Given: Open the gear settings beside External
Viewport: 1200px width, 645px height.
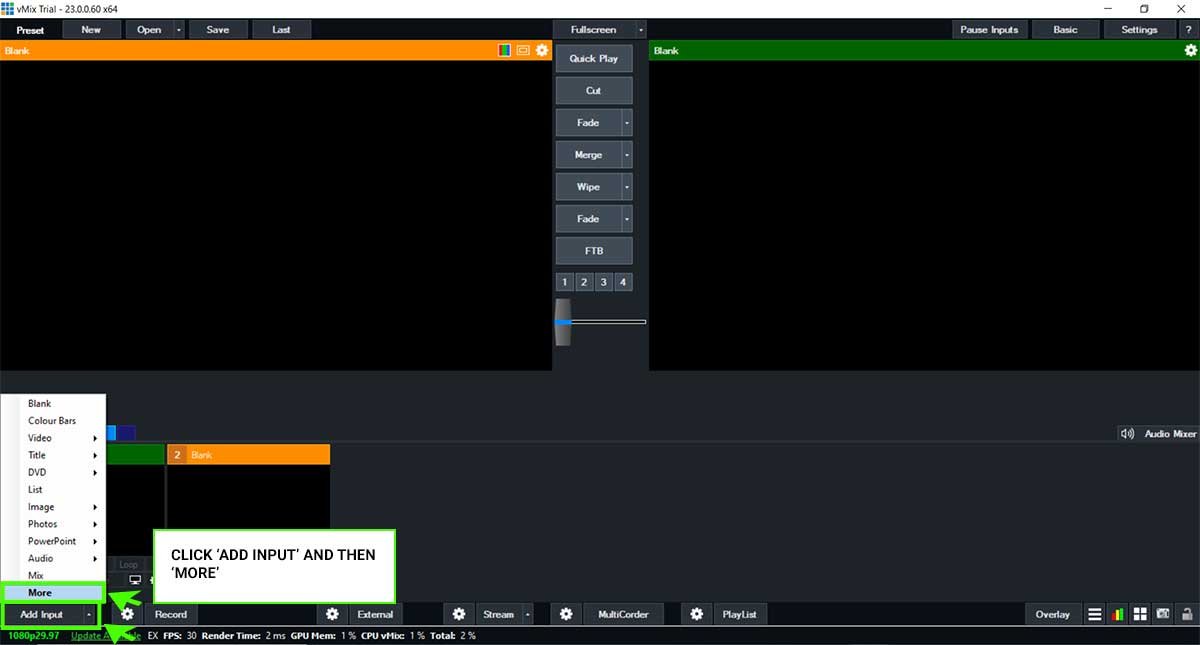Looking at the screenshot, I should 332,614.
